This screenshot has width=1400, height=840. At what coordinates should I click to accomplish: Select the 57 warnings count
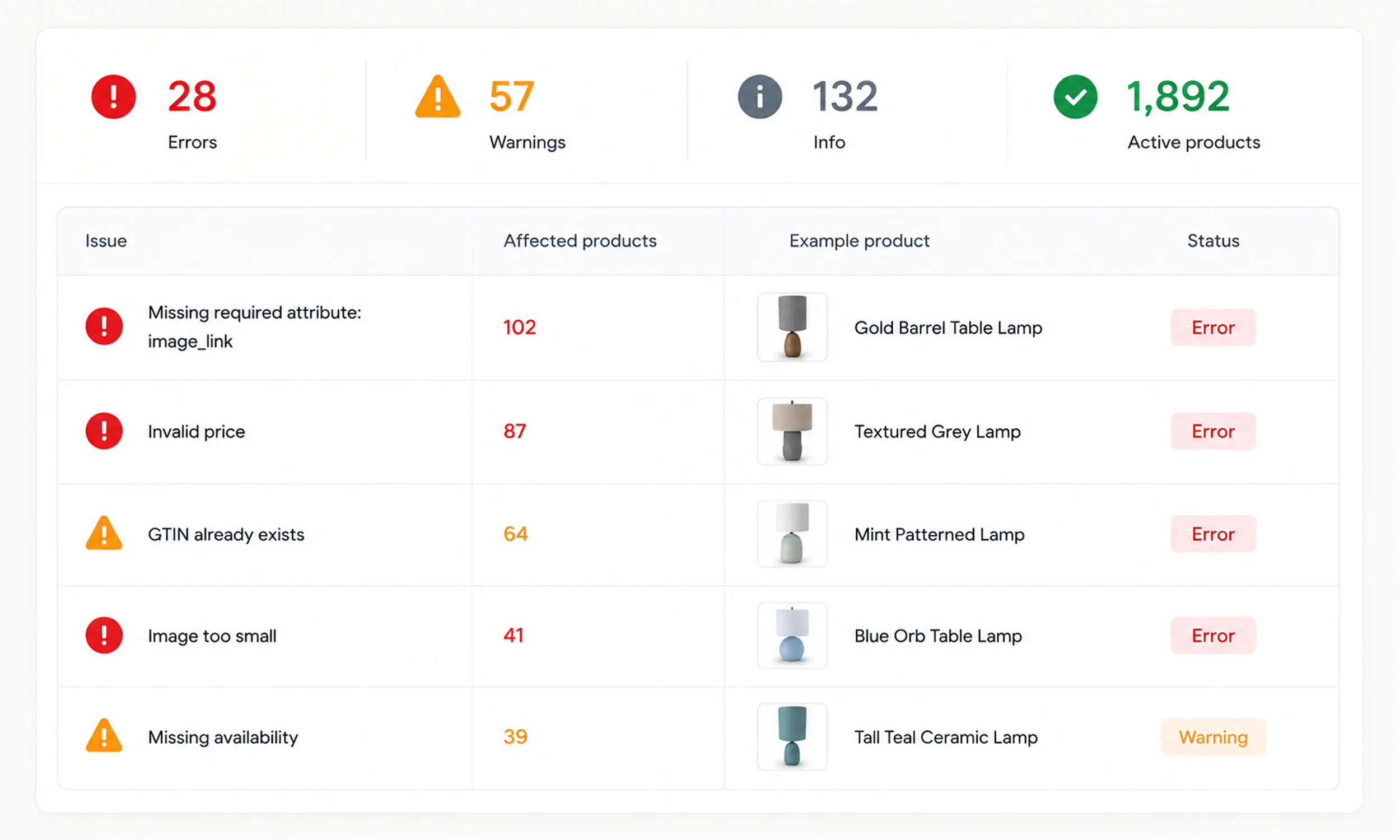(512, 96)
